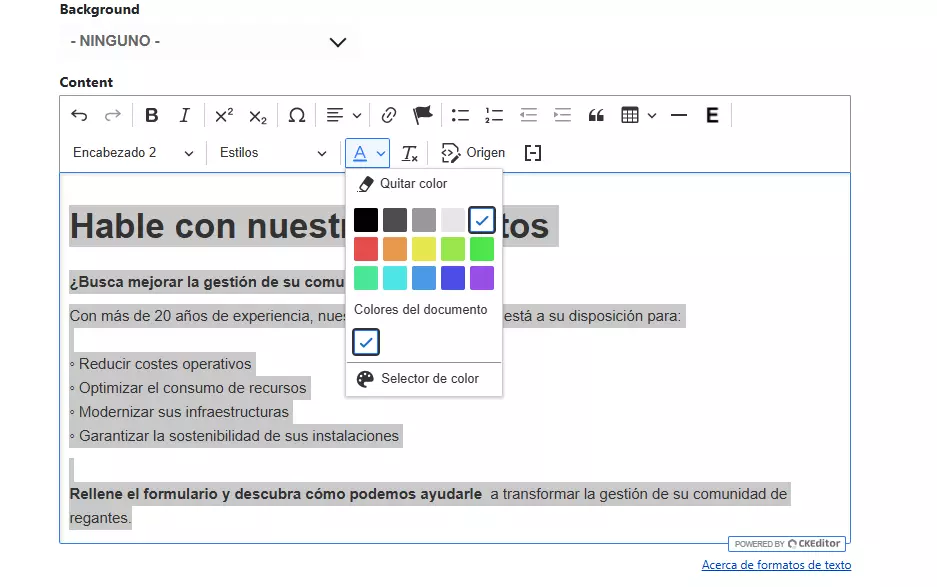The width and height of the screenshot is (937, 587).
Task: Undo the last change
Action: click(x=79, y=115)
